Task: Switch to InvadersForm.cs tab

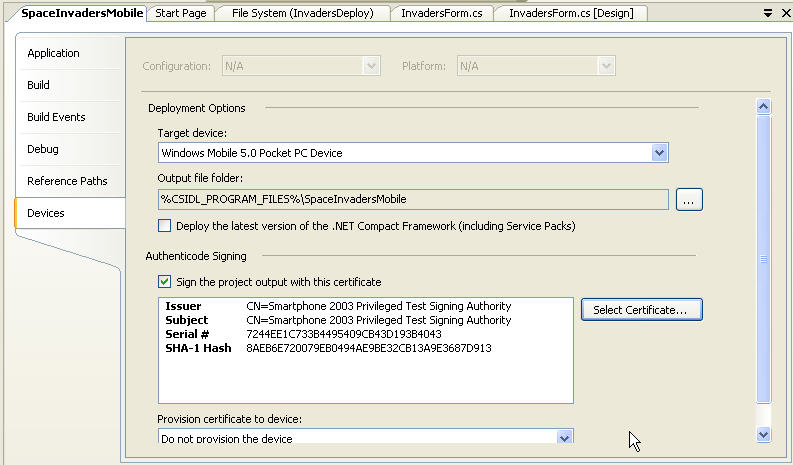Action: pos(442,13)
